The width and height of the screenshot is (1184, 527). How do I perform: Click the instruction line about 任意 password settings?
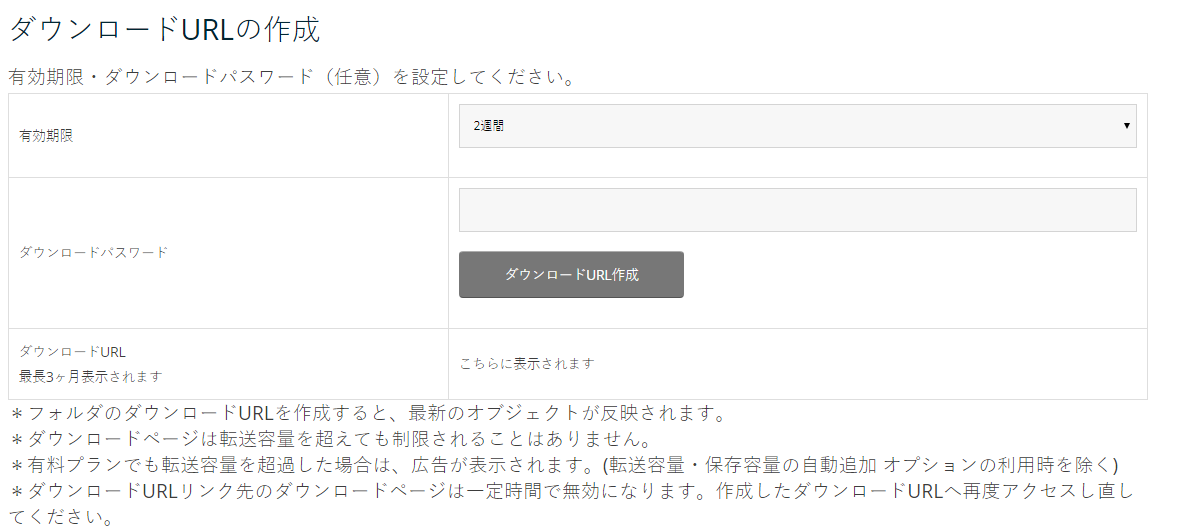click(x=290, y=76)
